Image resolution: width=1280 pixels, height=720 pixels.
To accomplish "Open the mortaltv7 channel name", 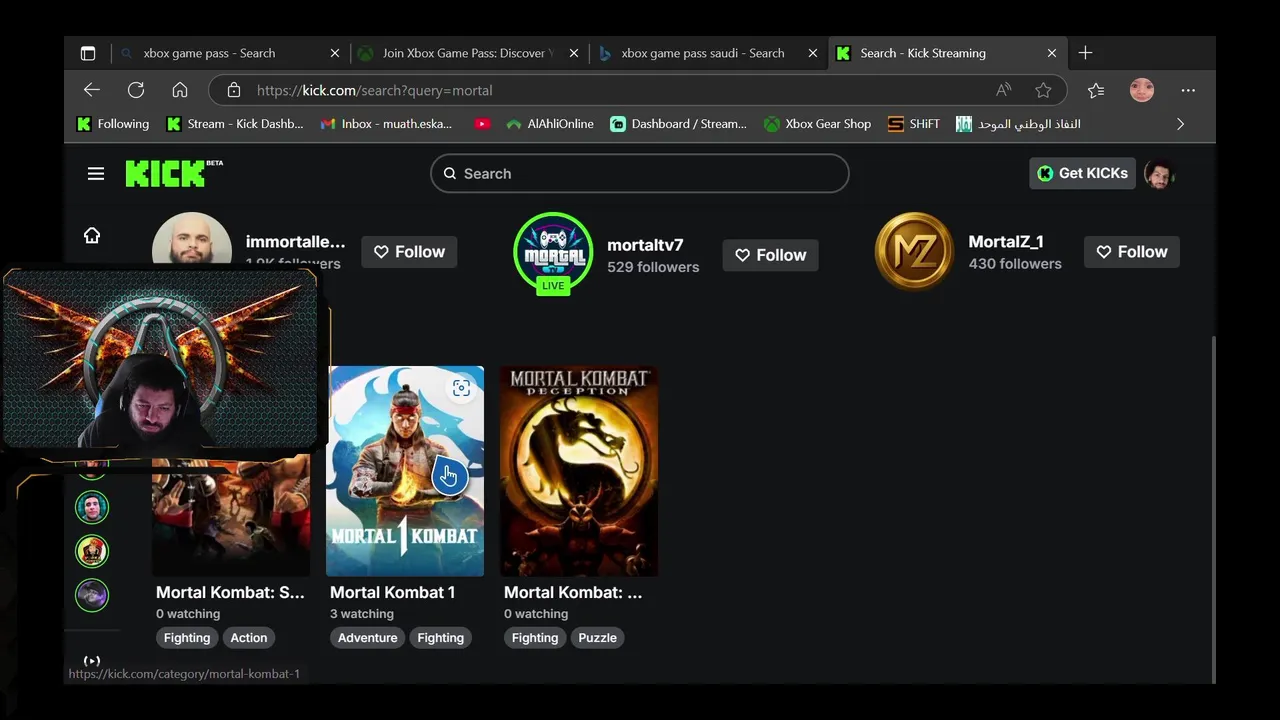I will [645, 245].
